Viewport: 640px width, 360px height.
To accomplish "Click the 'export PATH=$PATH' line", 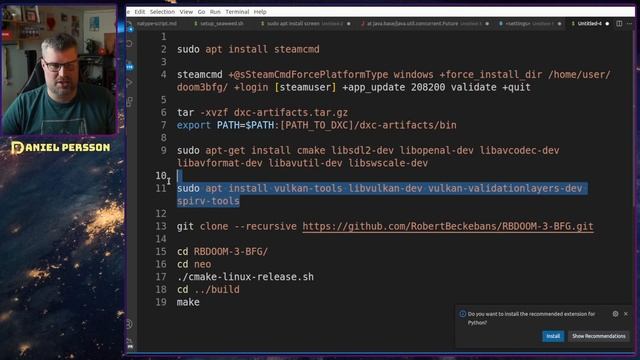I will tap(317, 125).
